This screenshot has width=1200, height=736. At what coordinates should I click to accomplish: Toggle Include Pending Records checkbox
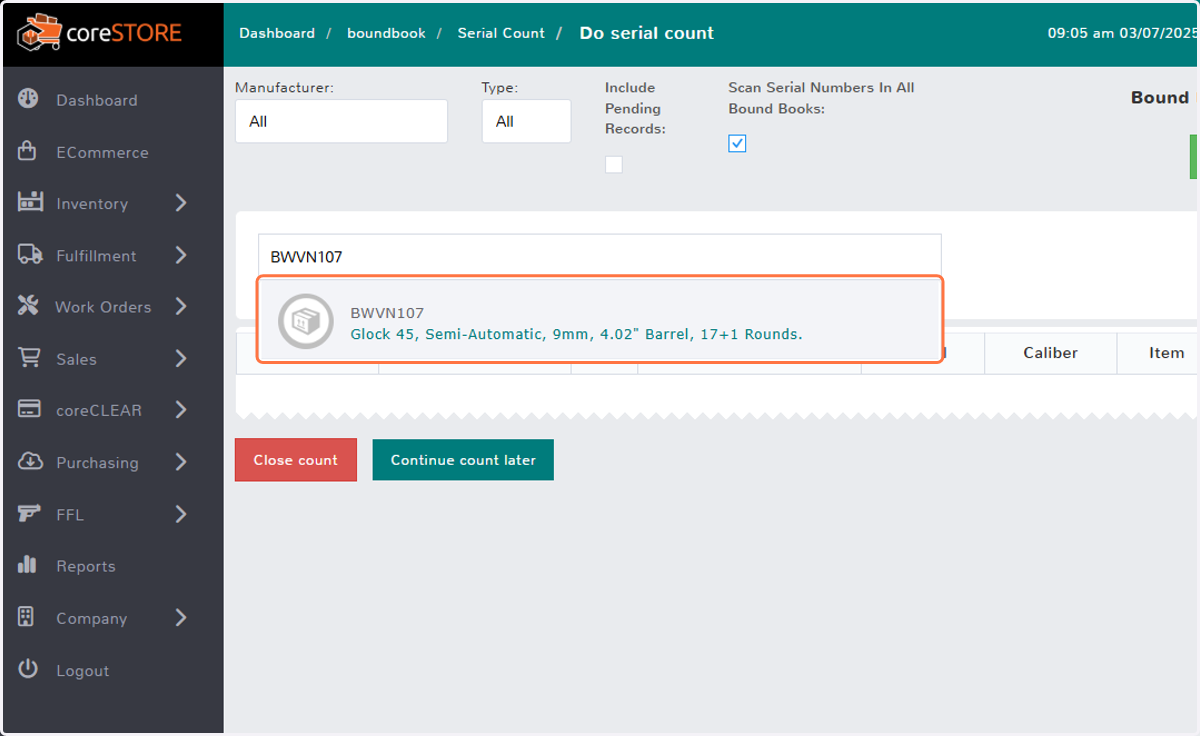pos(614,165)
